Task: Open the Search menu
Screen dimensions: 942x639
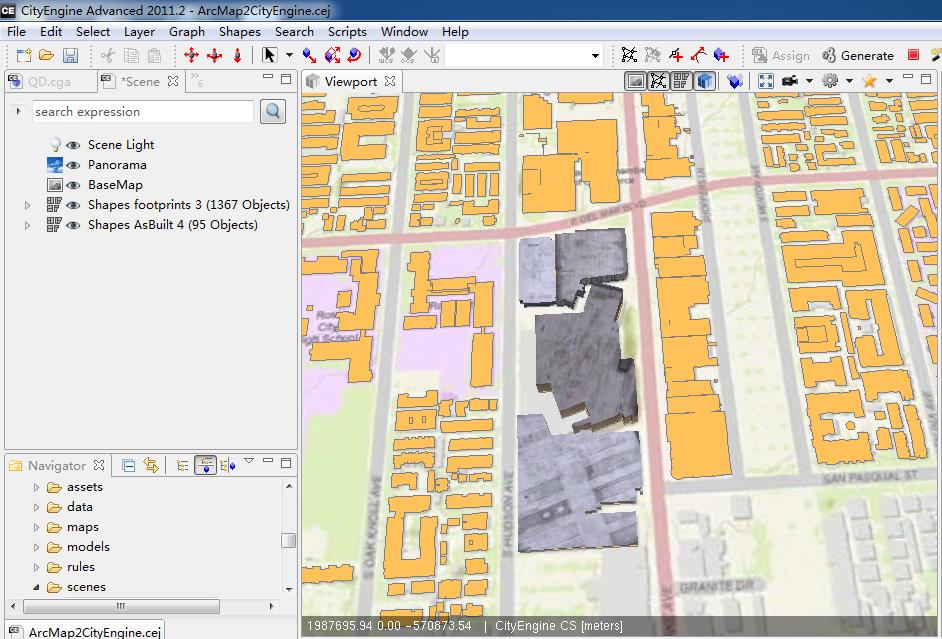Action: coord(294,32)
